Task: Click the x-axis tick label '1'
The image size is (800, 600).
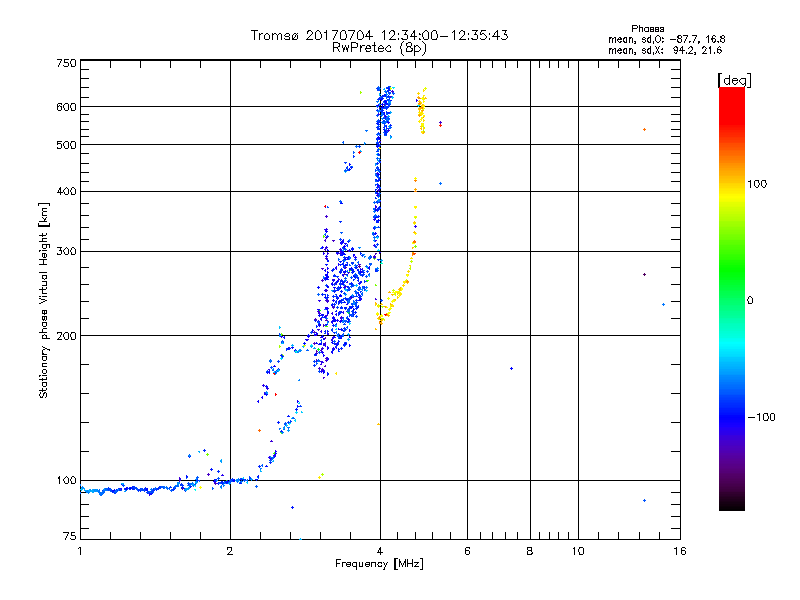Action: click(x=80, y=551)
